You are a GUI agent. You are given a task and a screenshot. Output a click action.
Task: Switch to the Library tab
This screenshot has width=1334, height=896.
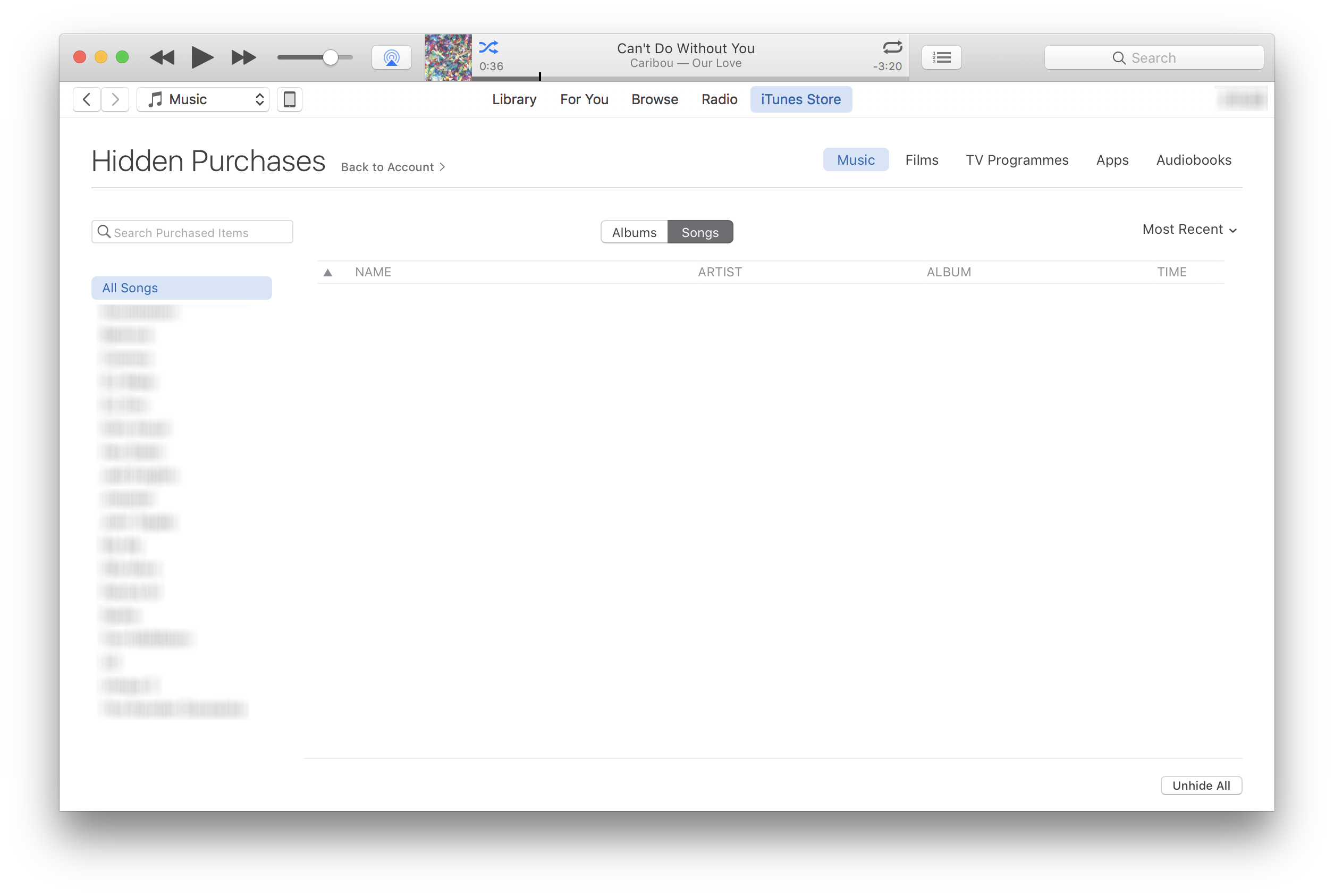514,99
